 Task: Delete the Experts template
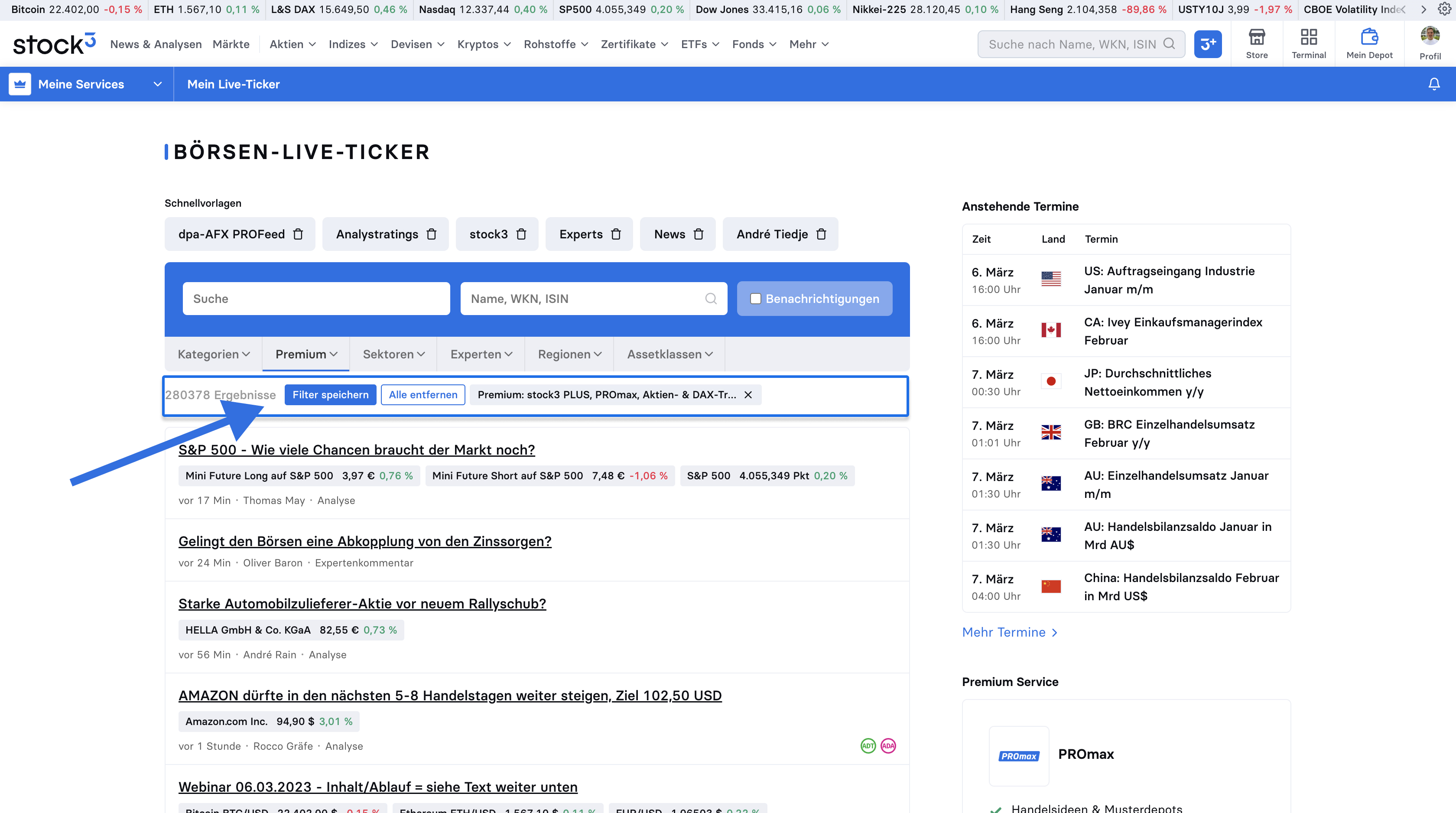616,234
